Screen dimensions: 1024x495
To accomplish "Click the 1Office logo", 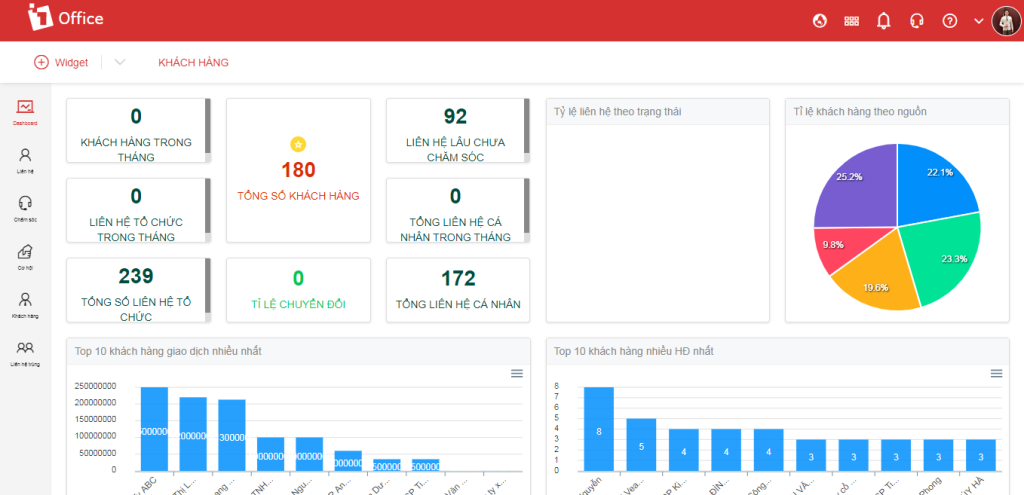I will [65, 18].
